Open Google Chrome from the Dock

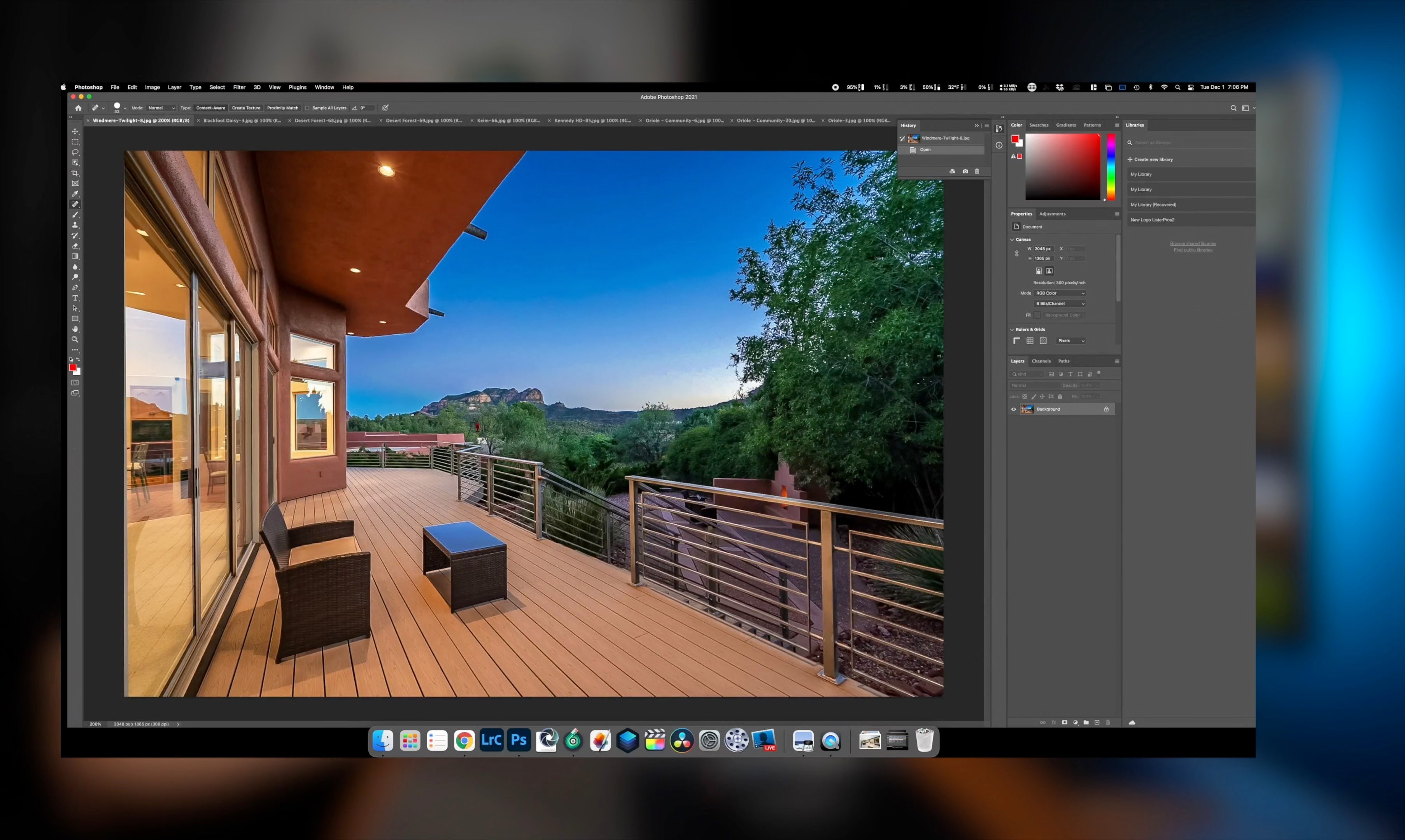464,740
